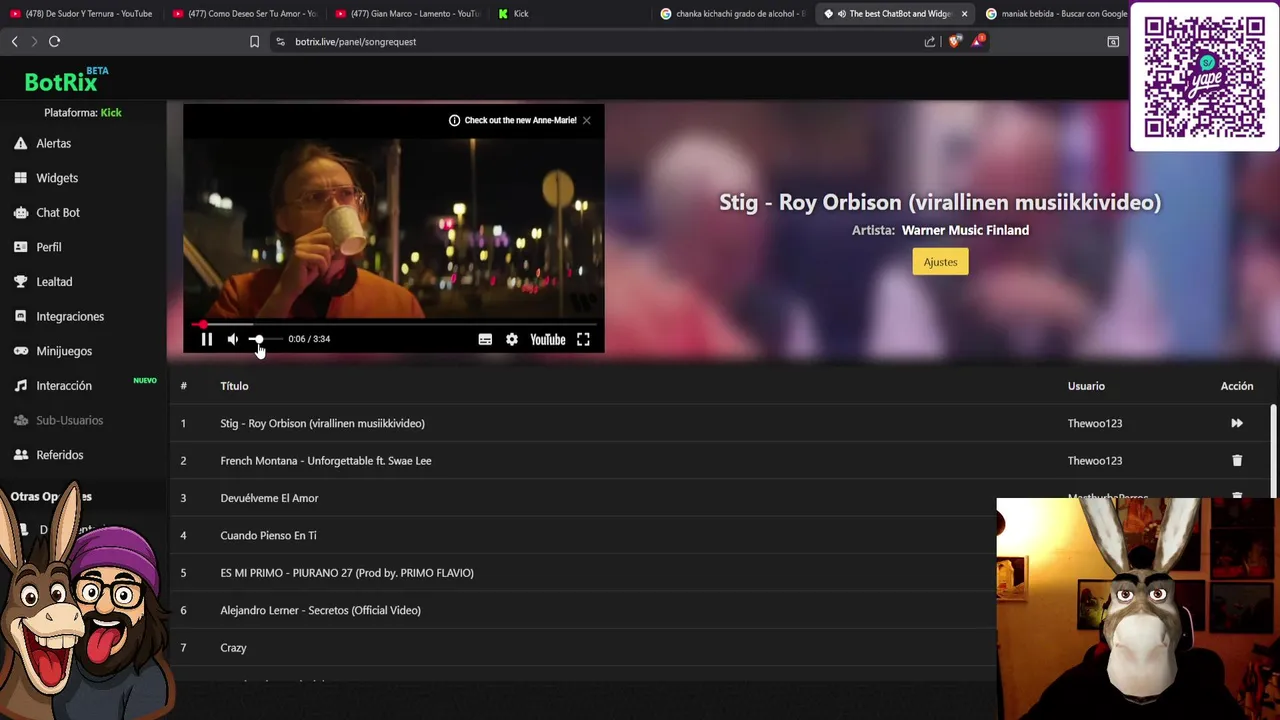Close The best ChatBot tab
Viewport: 1280px width, 720px height.
click(x=964, y=14)
